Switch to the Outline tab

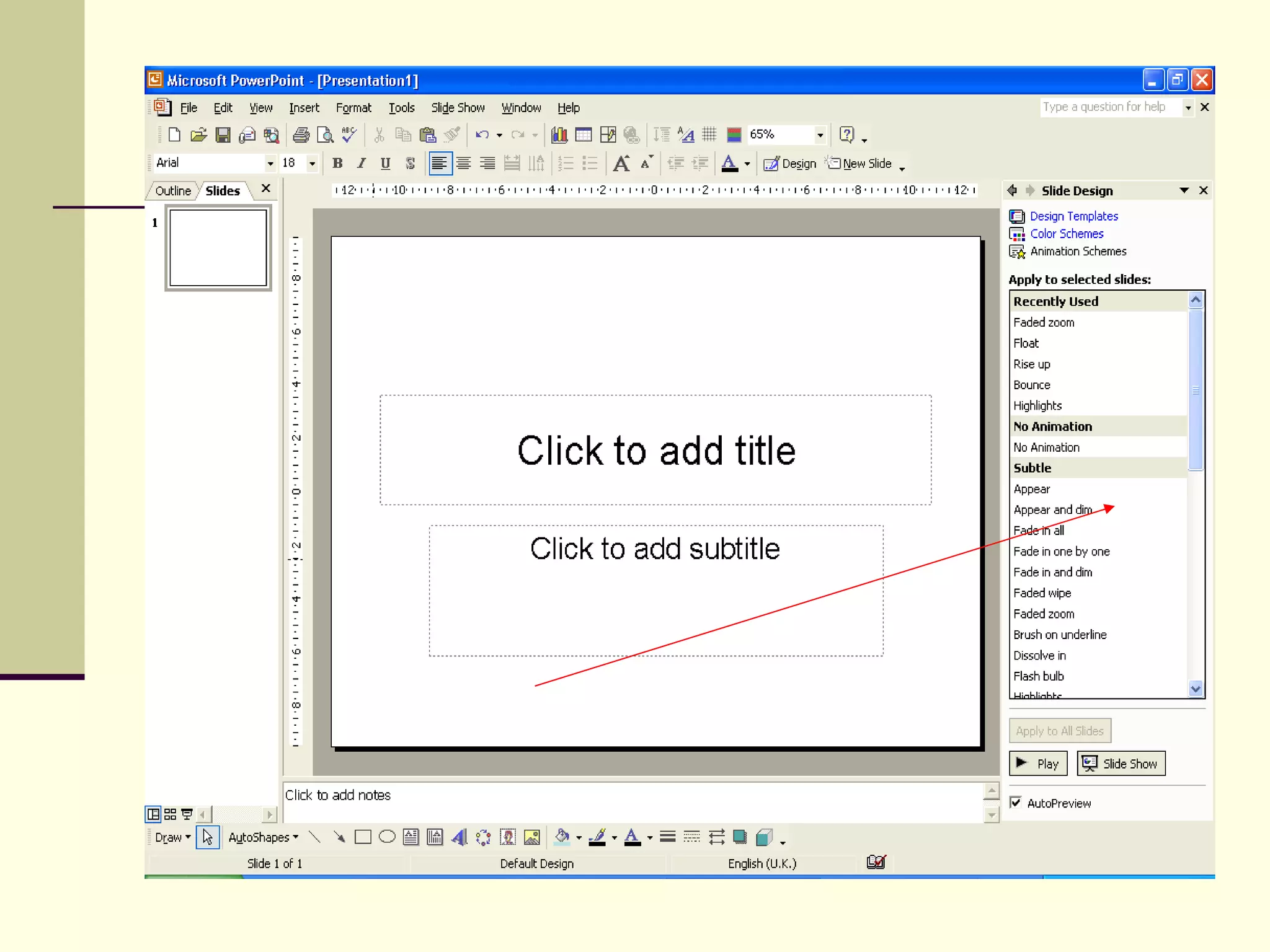pyautogui.click(x=172, y=191)
